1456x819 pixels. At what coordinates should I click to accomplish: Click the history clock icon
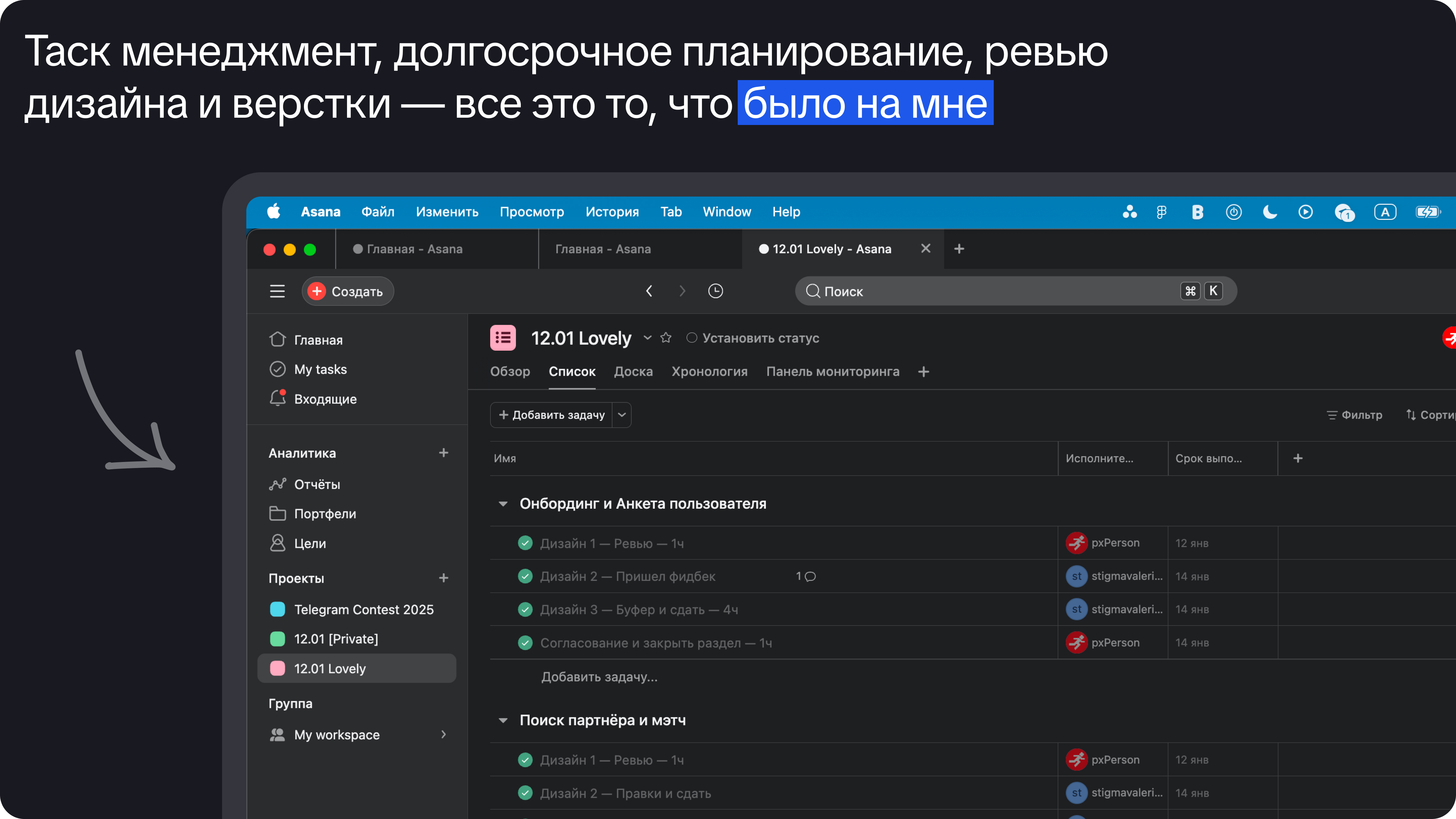click(715, 291)
